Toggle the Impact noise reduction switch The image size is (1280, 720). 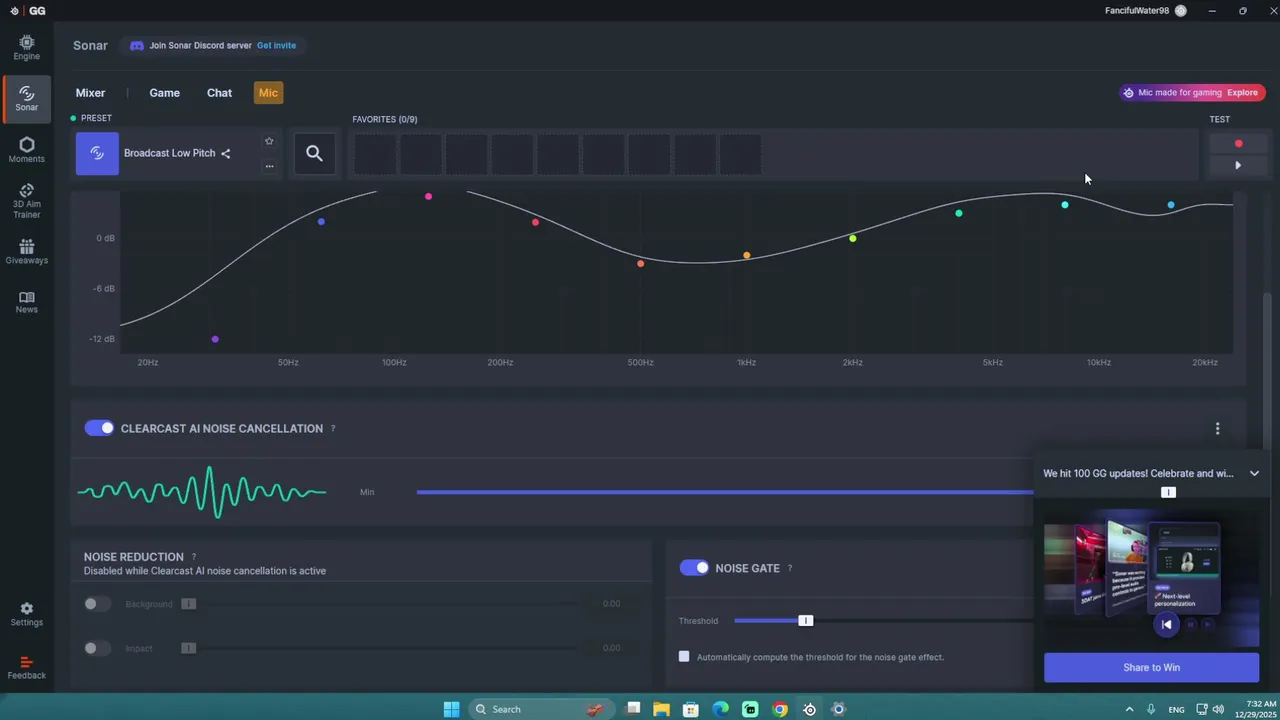pos(97,648)
